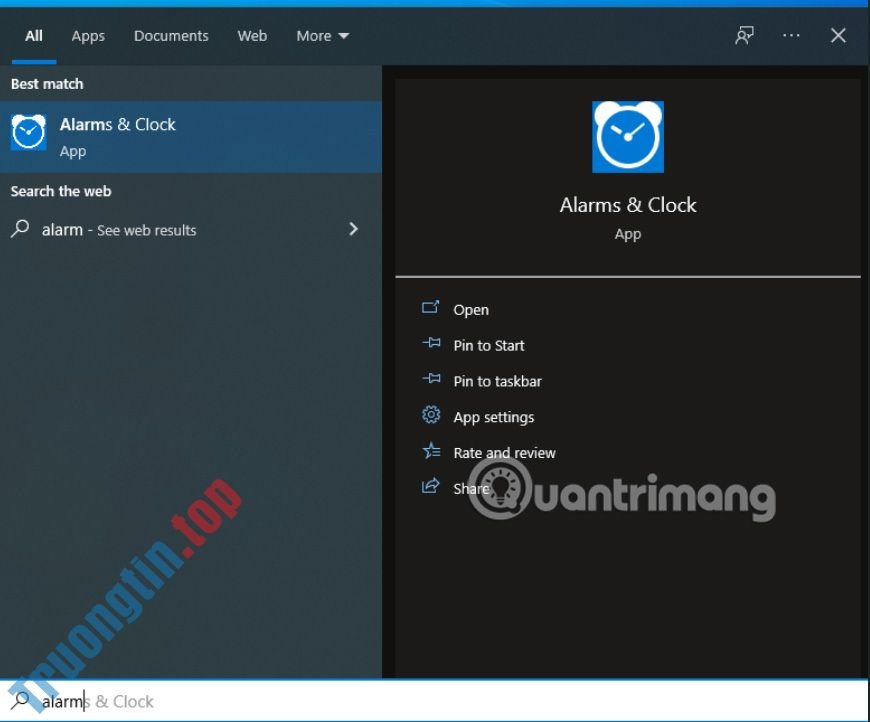This screenshot has height=722, width=870.
Task: Open App settings via gear icon
Action: [x=431, y=416]
